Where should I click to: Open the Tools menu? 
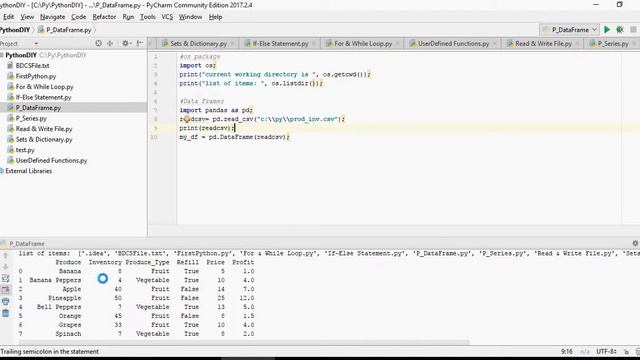pos(147,17)
